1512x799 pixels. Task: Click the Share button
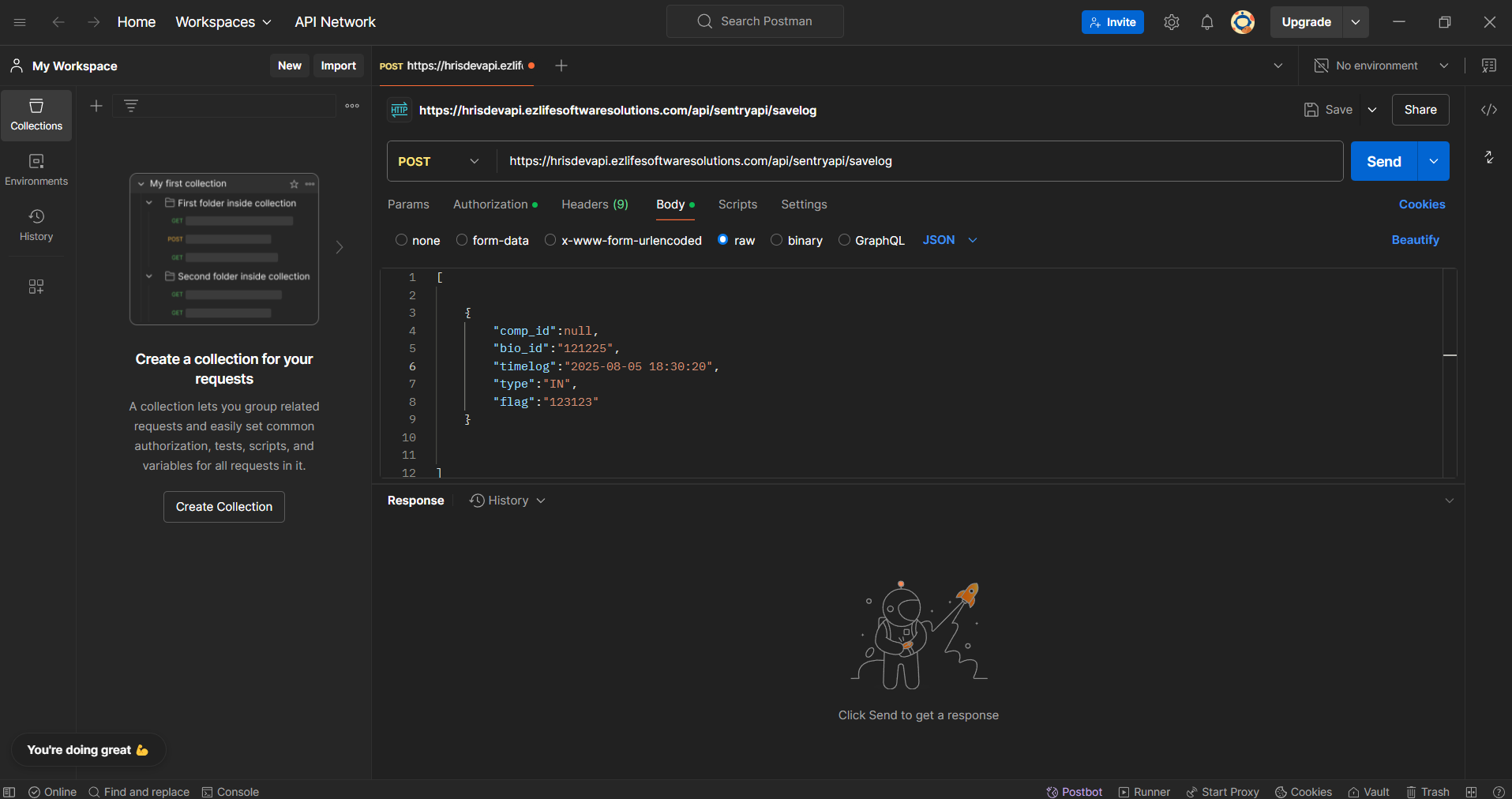click(x=1420, y=110)
